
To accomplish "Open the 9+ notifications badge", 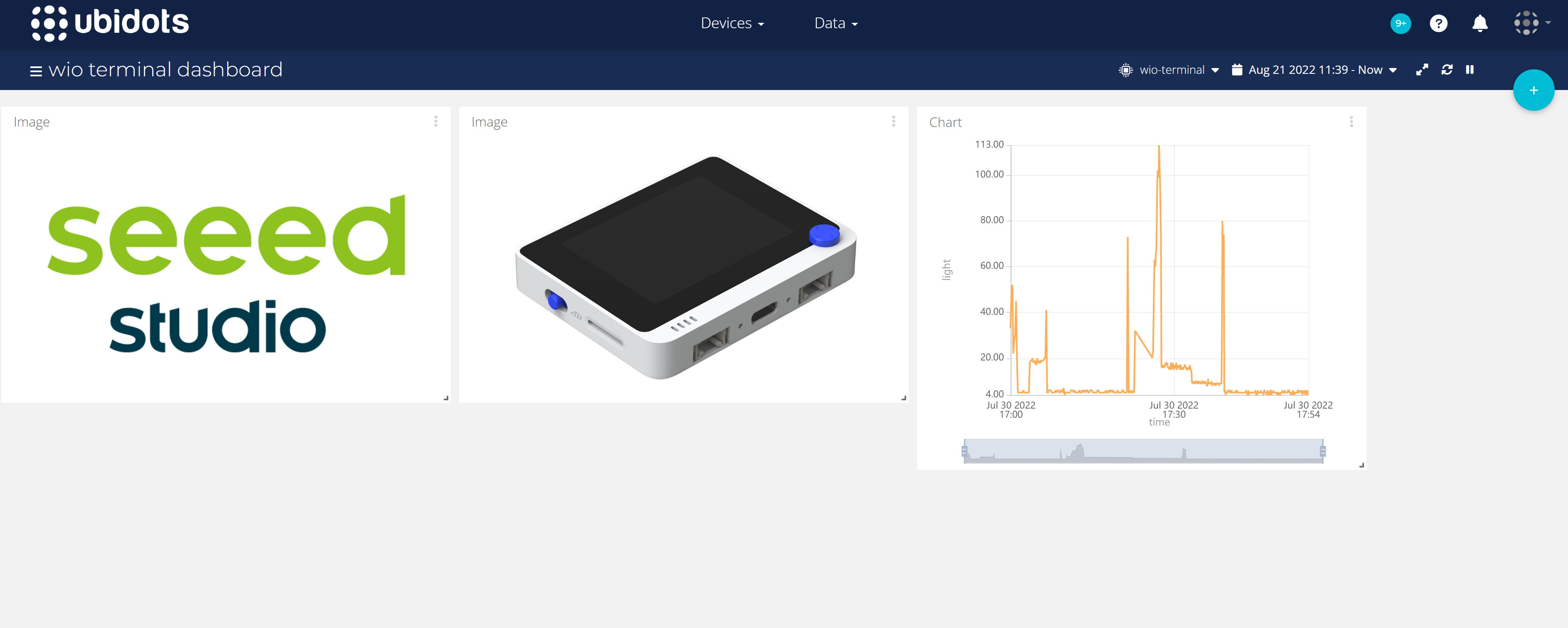I will [1400, 23].
